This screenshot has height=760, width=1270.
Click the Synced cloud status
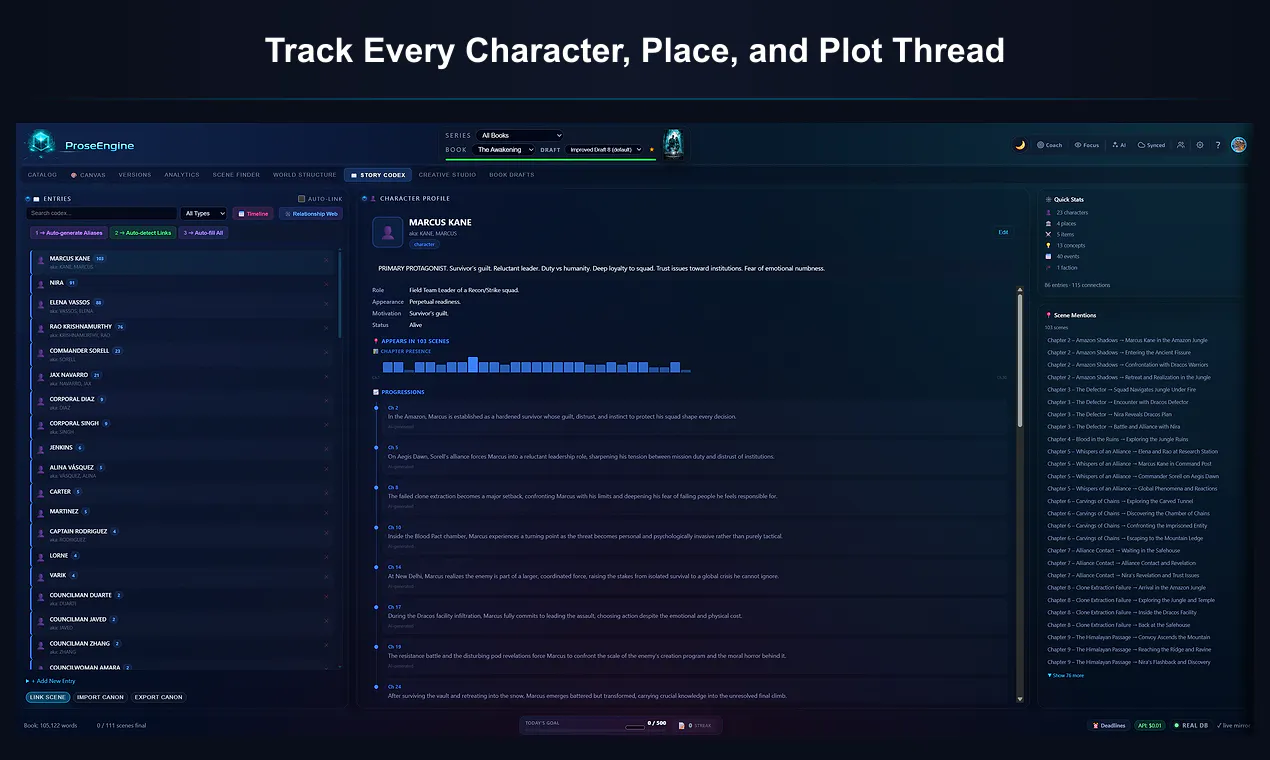(x=1152, y=145)
